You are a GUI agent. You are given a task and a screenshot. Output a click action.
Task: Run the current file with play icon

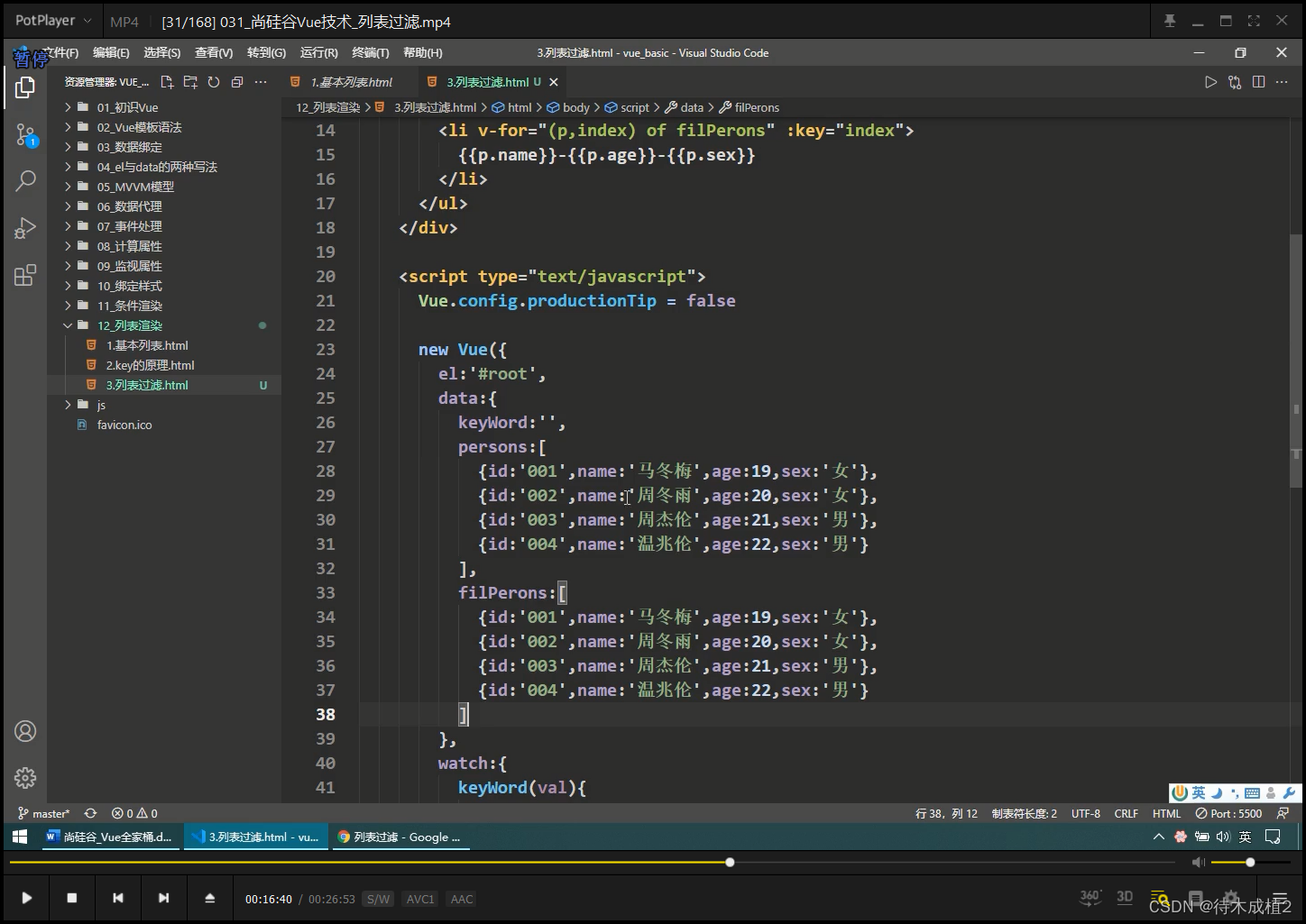1210,82
